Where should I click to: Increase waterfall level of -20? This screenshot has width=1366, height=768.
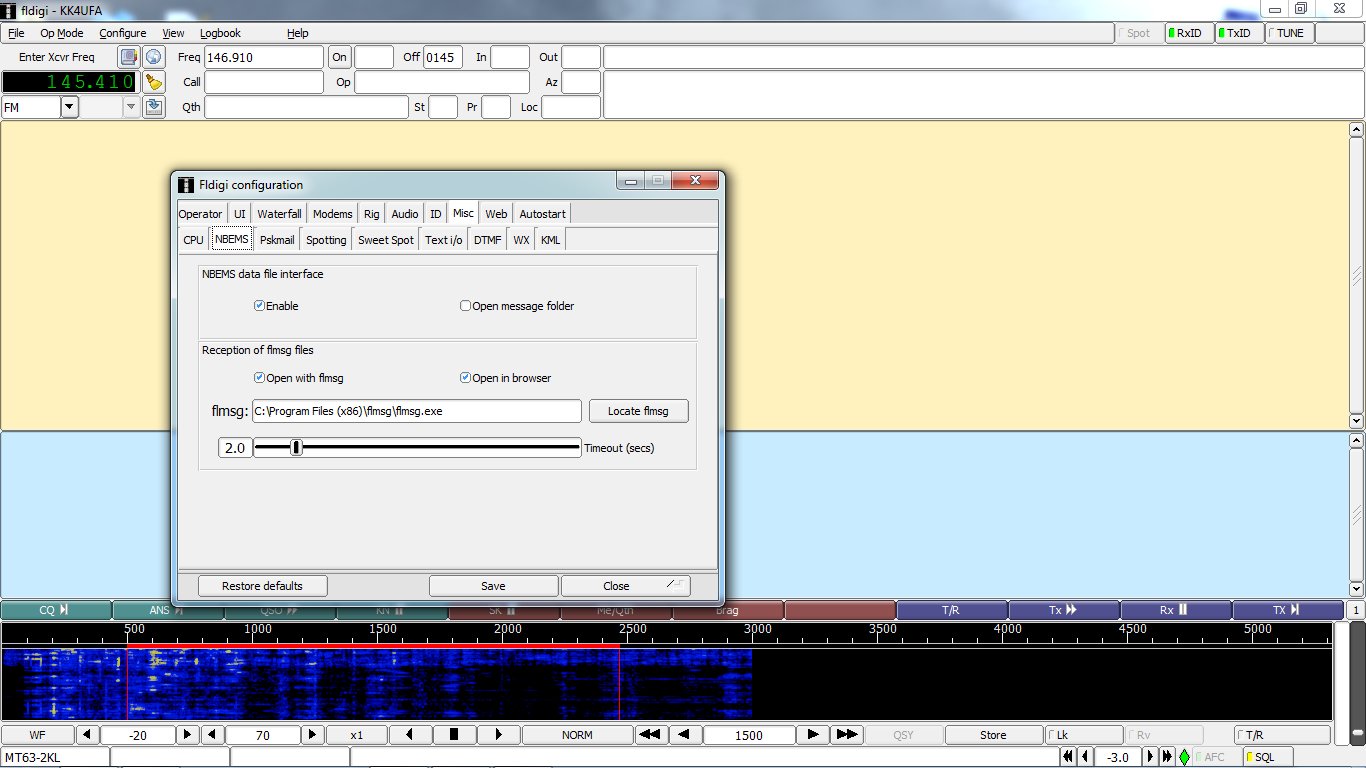tap(188, 734)
